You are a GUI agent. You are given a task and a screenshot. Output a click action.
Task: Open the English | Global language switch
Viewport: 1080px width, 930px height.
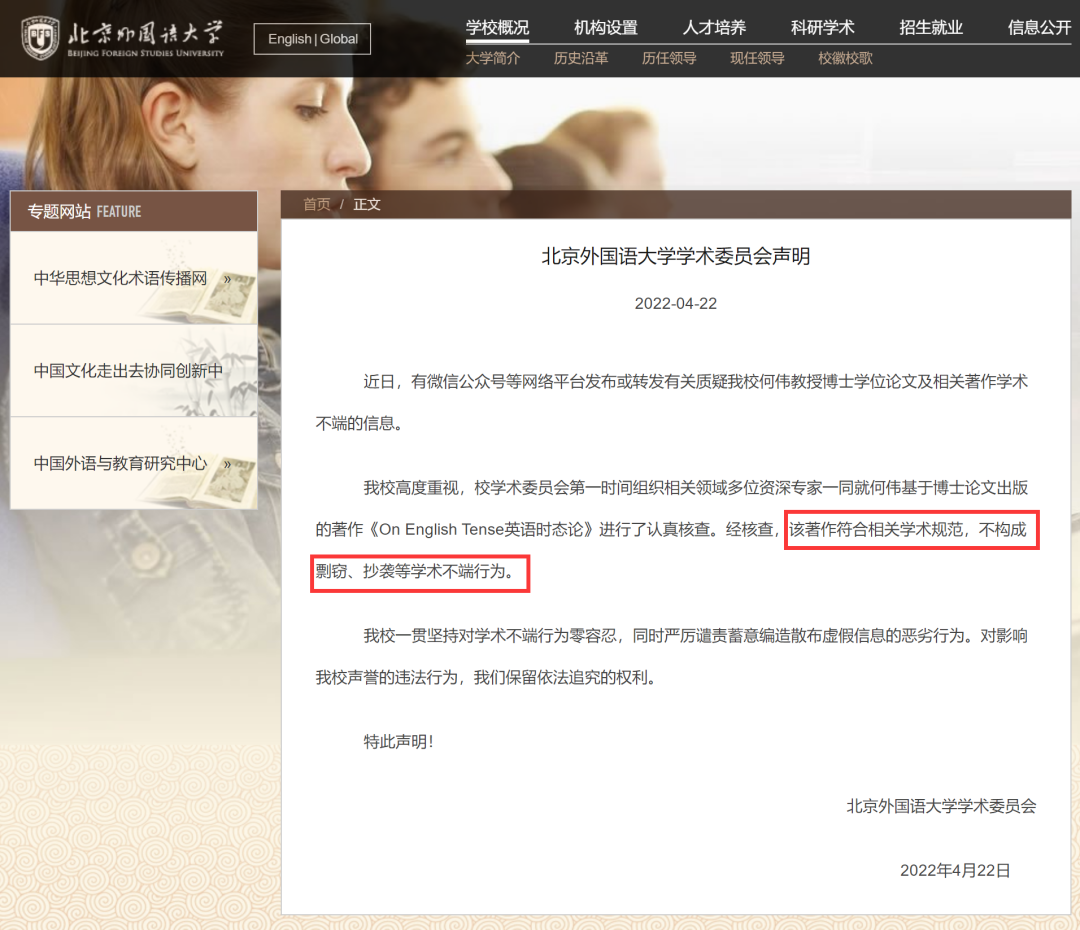(x=312, y=39)
